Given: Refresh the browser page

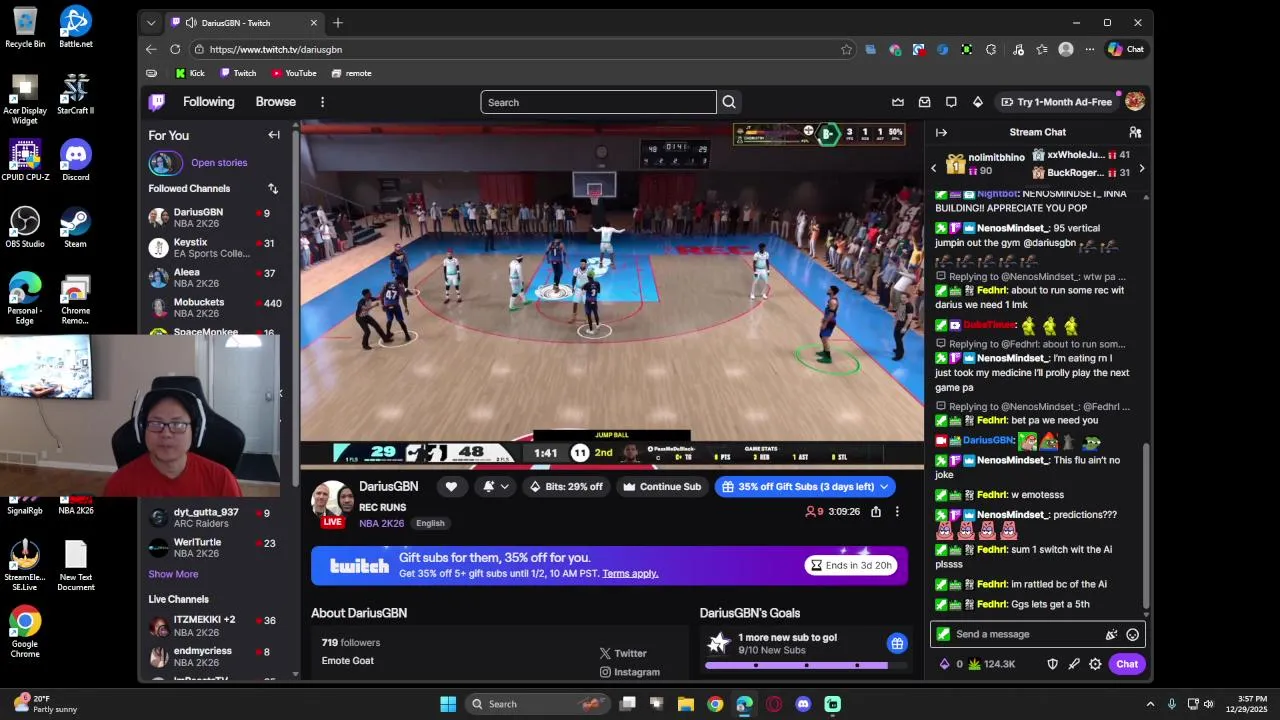Looking at the screenshot, I should (175, 49).
